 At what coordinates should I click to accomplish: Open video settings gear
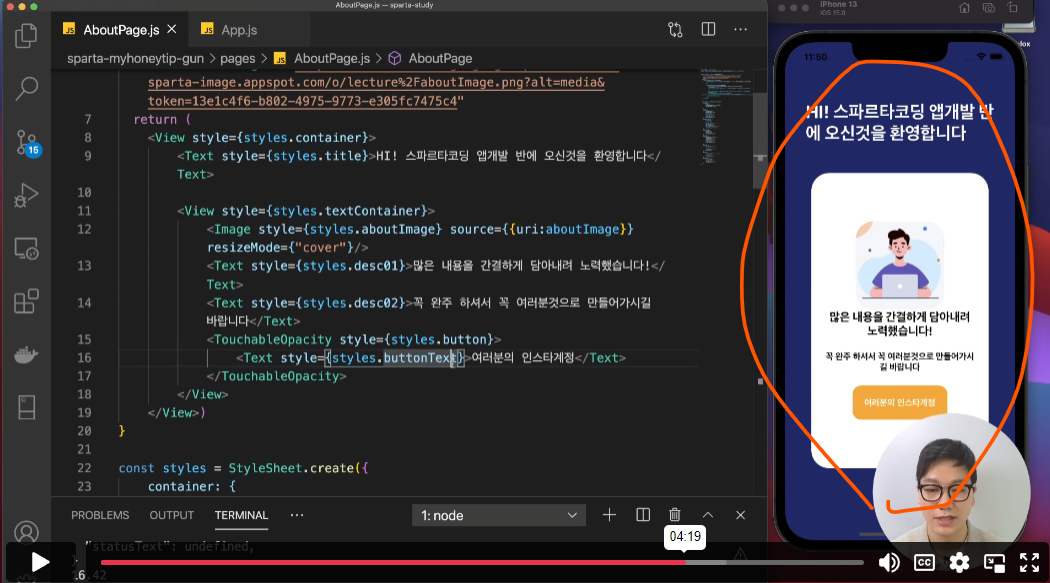[x=959, y=562]
